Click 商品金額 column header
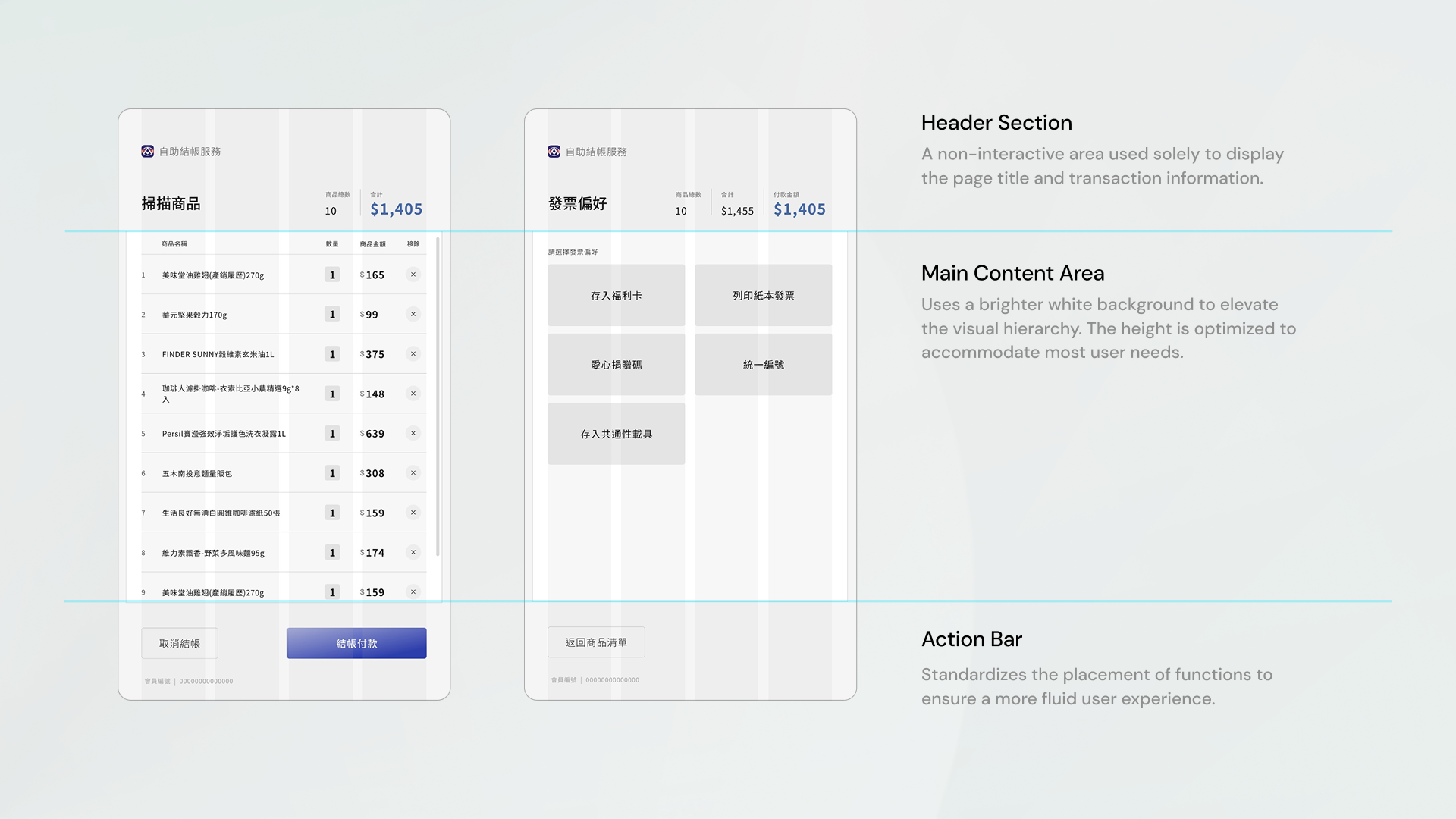This screenshot has width=1456, height=819. pos(373,244)
